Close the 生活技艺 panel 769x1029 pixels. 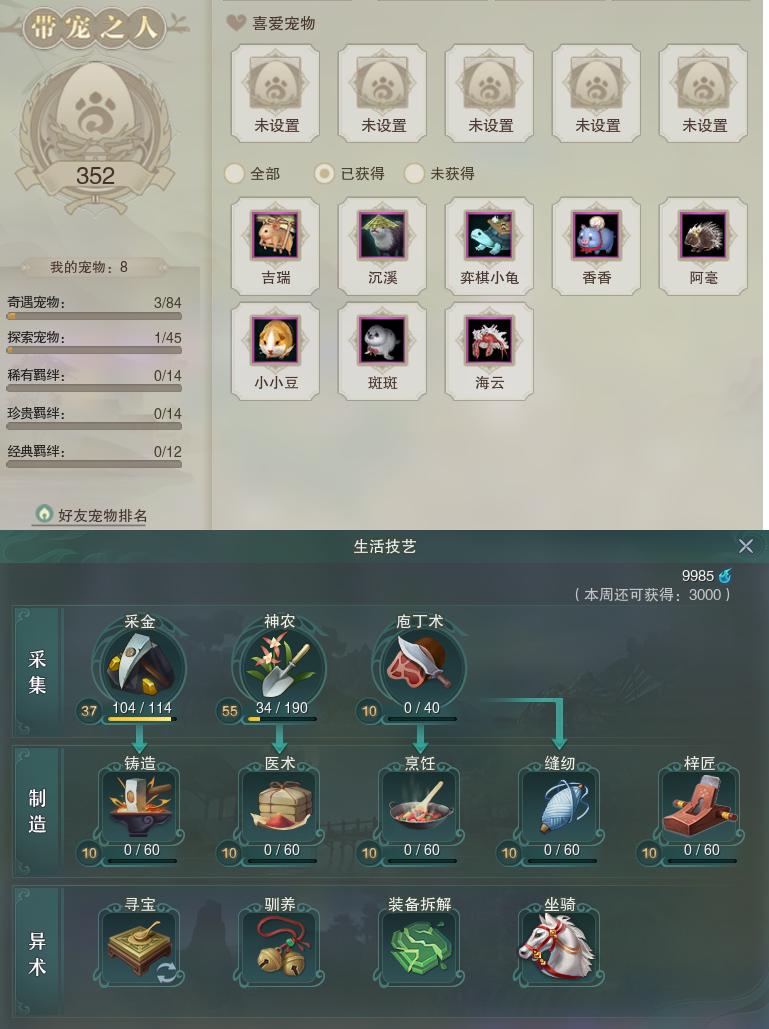click(745, 546)
